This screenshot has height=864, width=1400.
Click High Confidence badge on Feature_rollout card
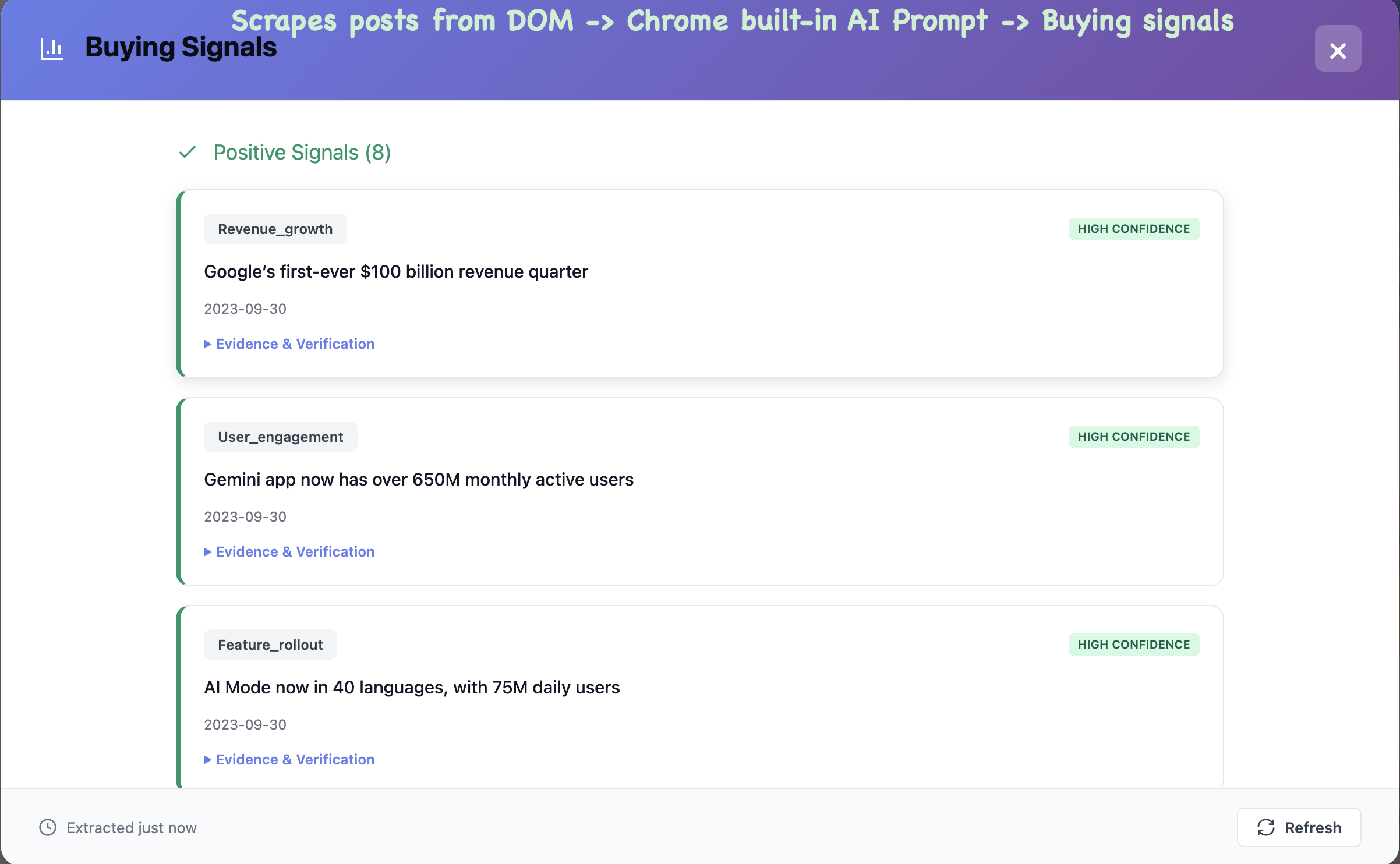point(1133,645)
